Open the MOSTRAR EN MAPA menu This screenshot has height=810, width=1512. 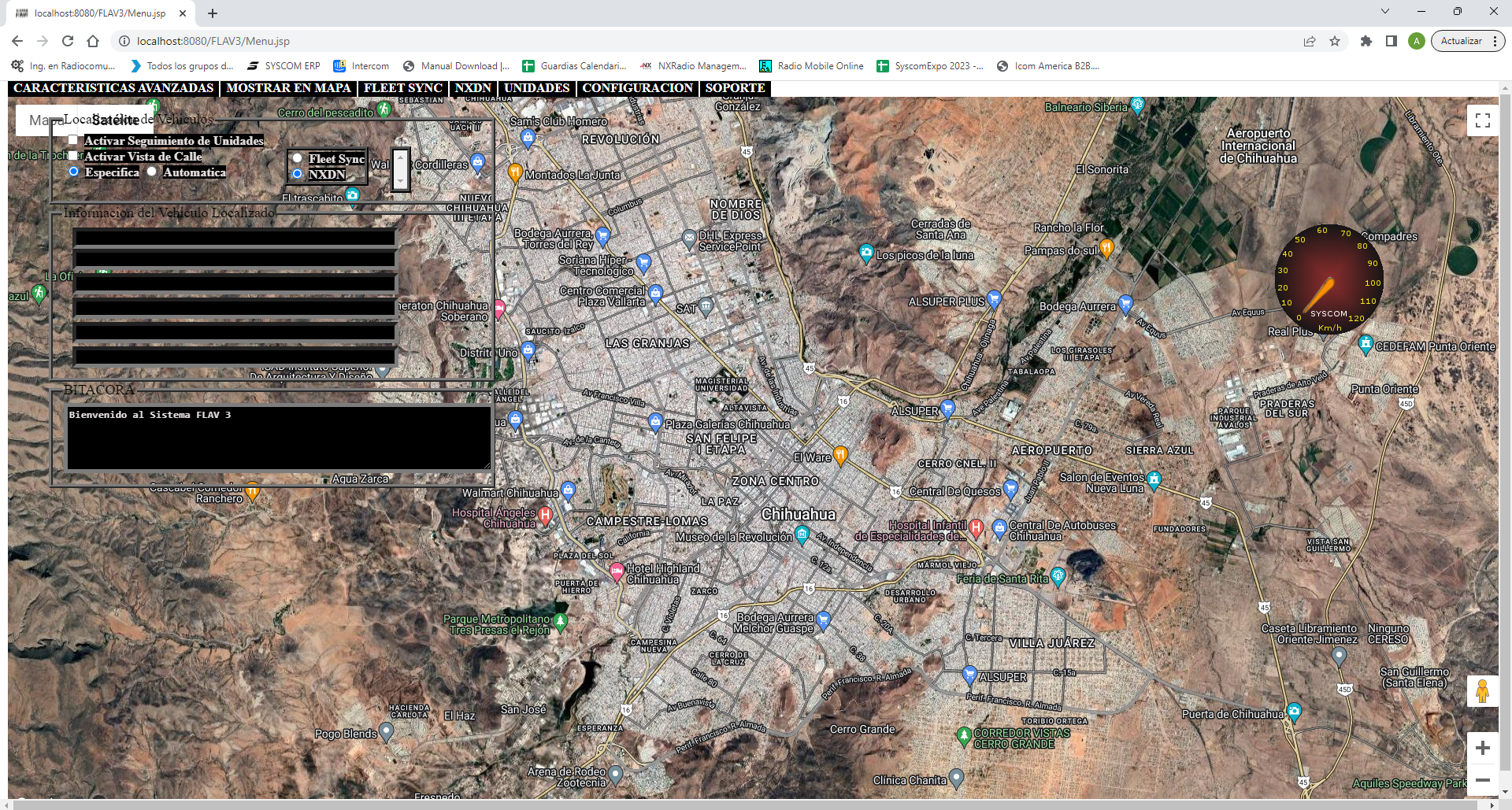(288, 88)
